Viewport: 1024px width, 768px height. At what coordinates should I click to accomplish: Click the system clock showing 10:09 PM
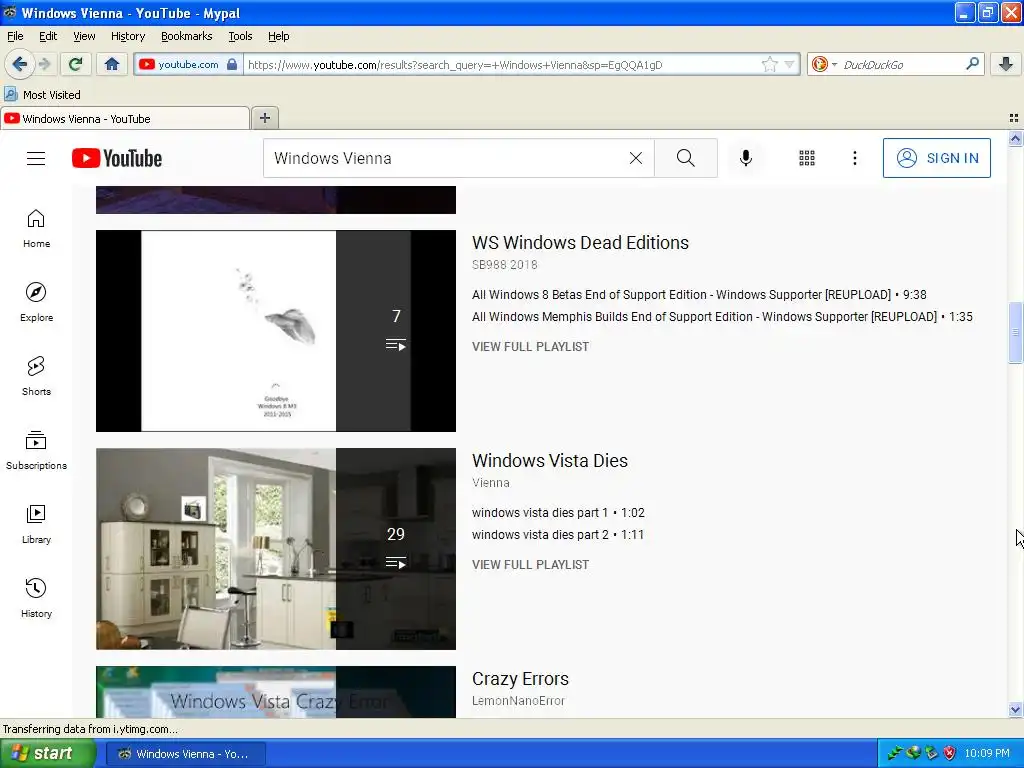coord(987,753)
